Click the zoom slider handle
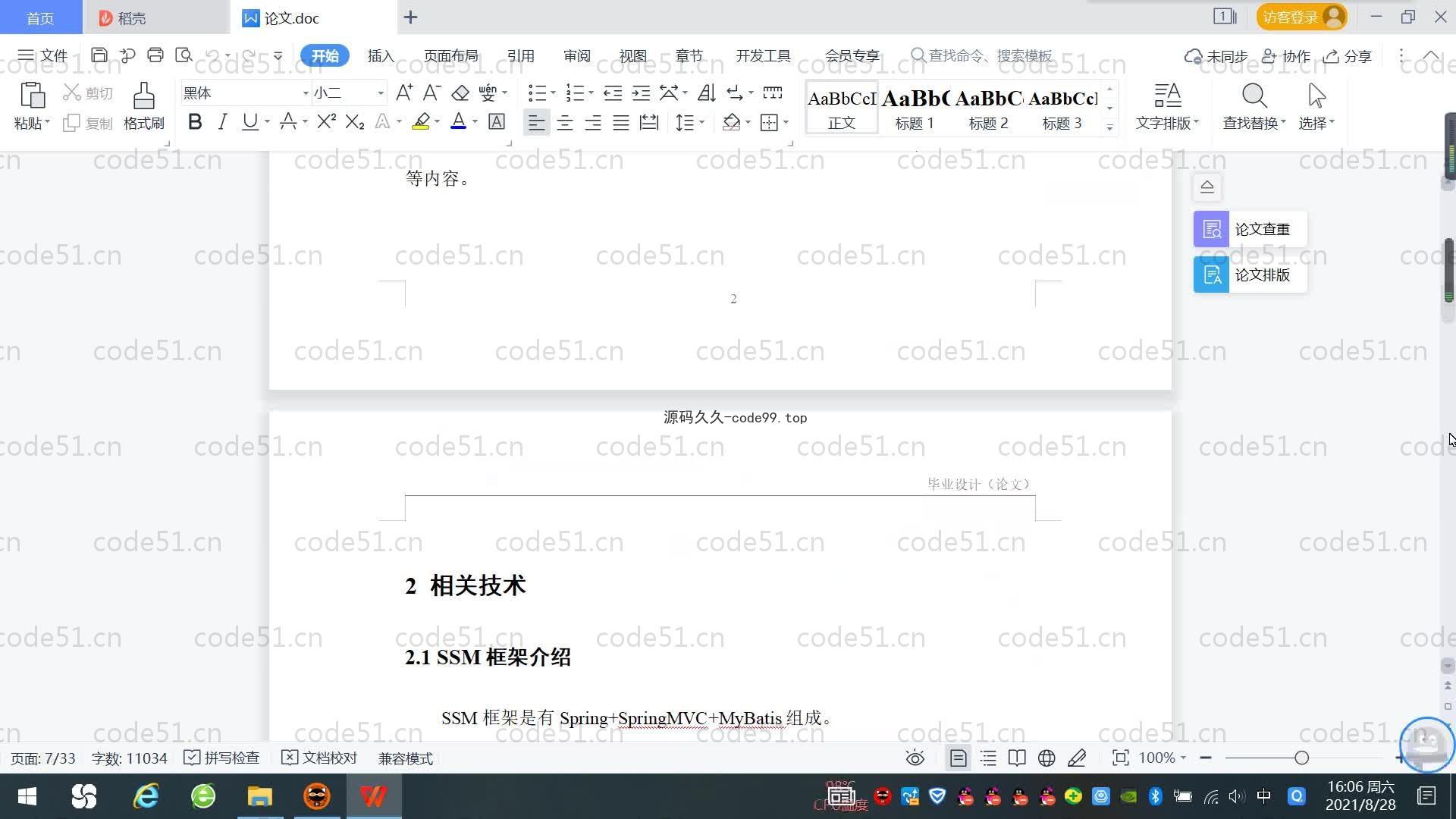Screen dimensions: 1456x819 tap(1301, 758)
